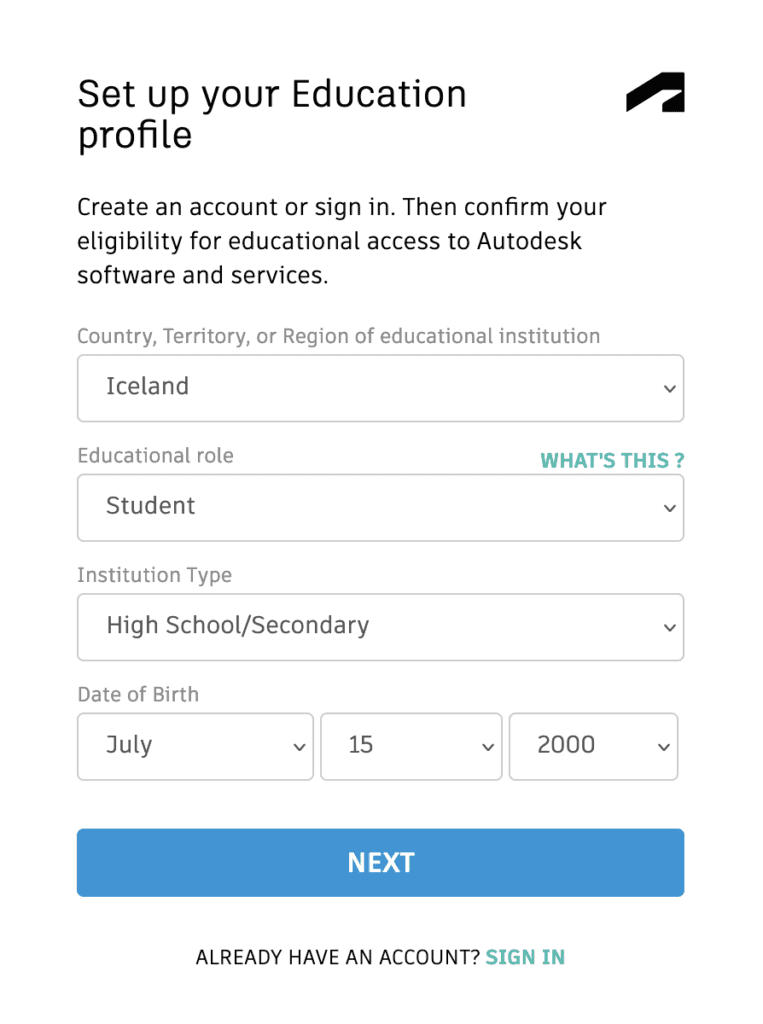The height and width of the screenshot is (1024, 763).
Task: Click the chevron arrow in the High School/Secondary field
Action: [670, 628]
